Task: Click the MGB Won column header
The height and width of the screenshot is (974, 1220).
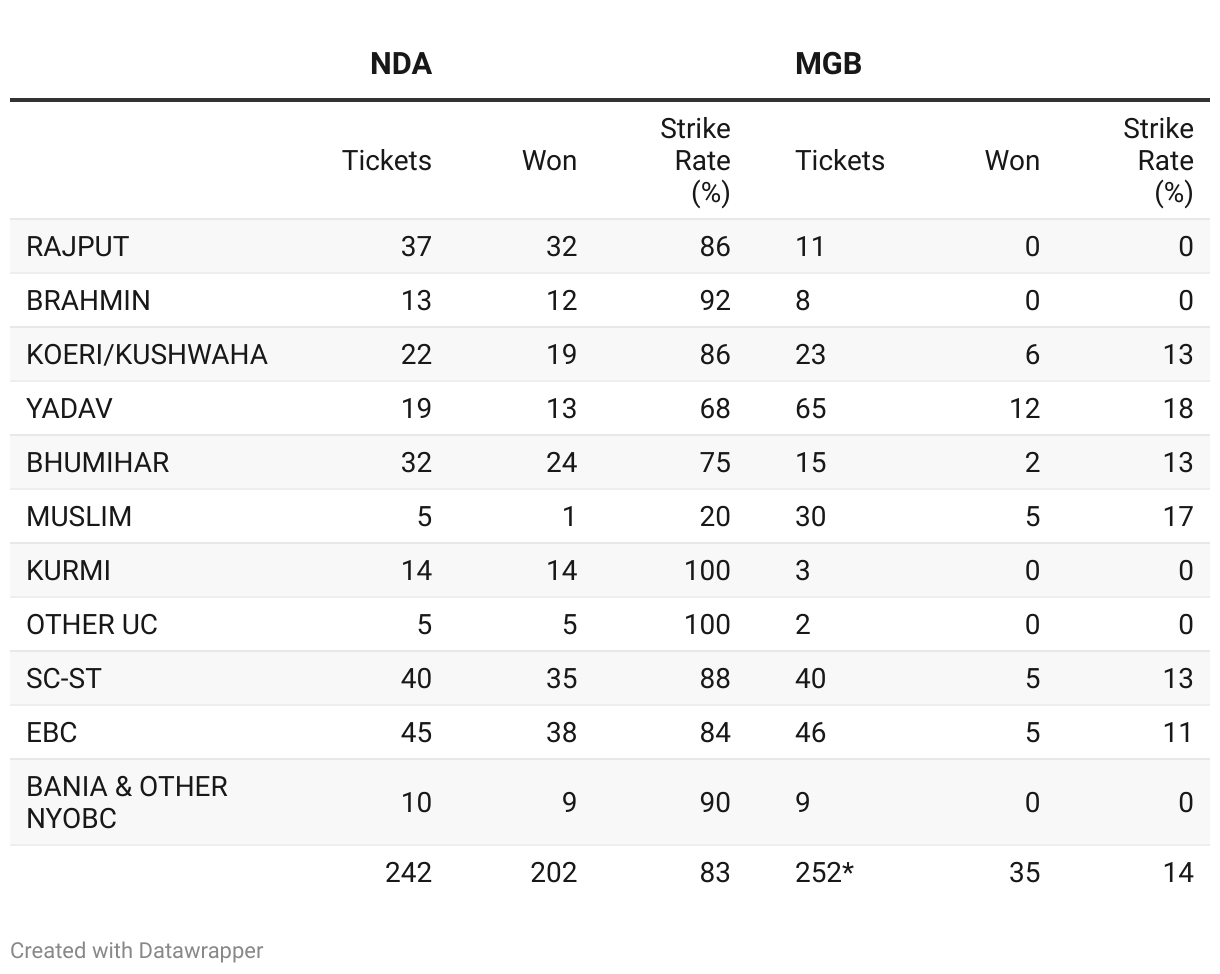Action: pos(1012,161)
